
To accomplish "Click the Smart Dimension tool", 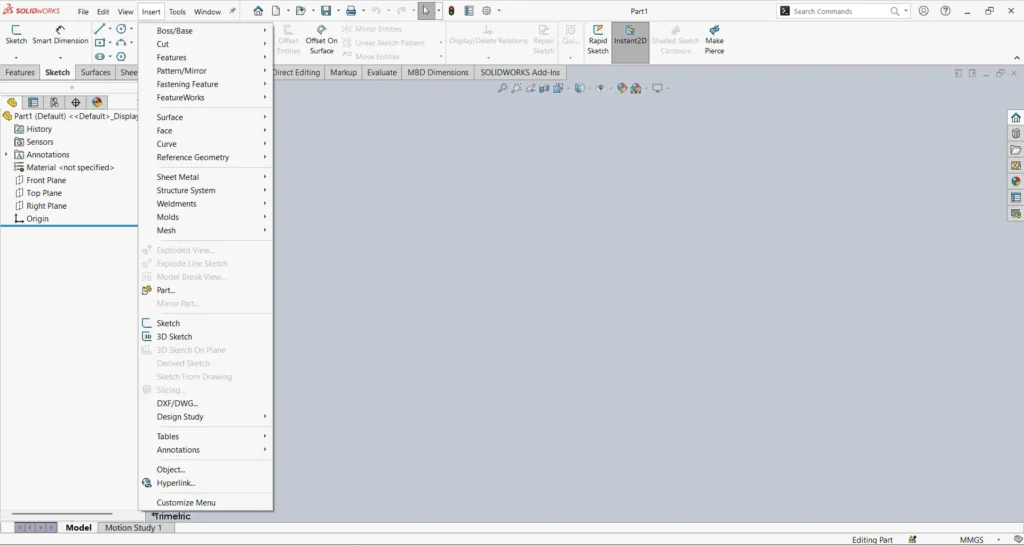I will pos(60,35).
